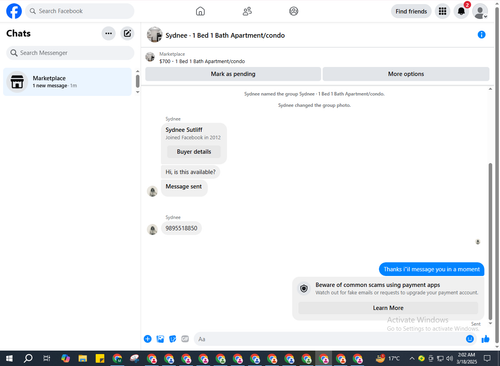The height and width of the screenshot is (366, 500).
Task: Open more actions plus icon in composer
Action: [148, 339]
